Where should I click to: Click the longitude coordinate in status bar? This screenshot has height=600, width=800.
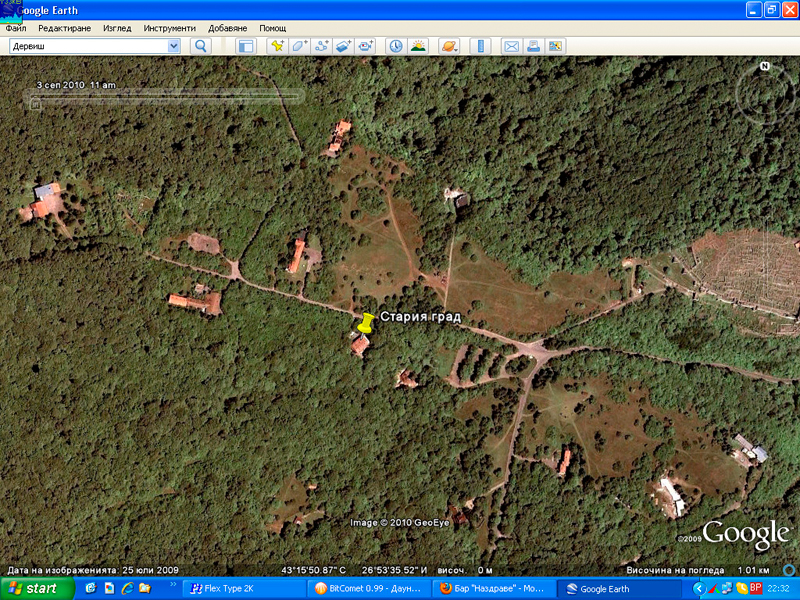394,570
